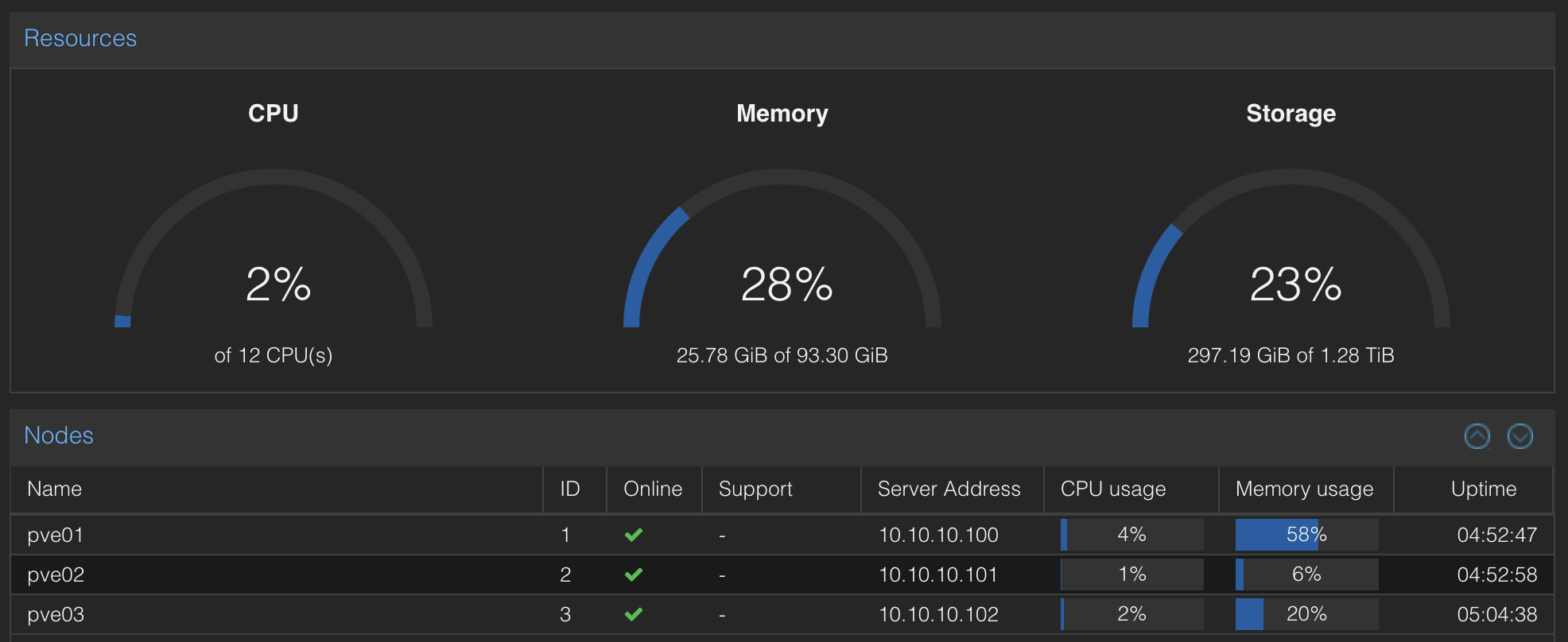Select the pve01 node row name
The image size is (1568, 642).
point(55,535)
